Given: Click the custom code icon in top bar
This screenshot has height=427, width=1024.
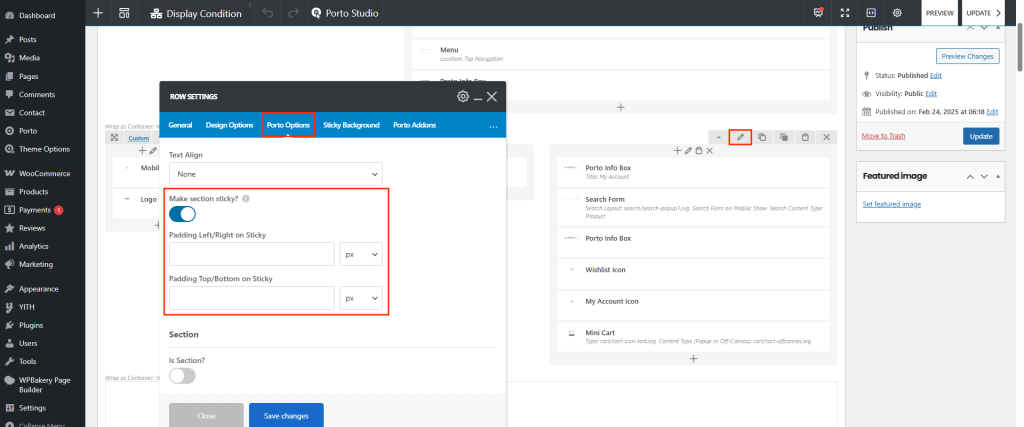Looking at the screenshot, I should pyautogui.click(x=871, y=13).
